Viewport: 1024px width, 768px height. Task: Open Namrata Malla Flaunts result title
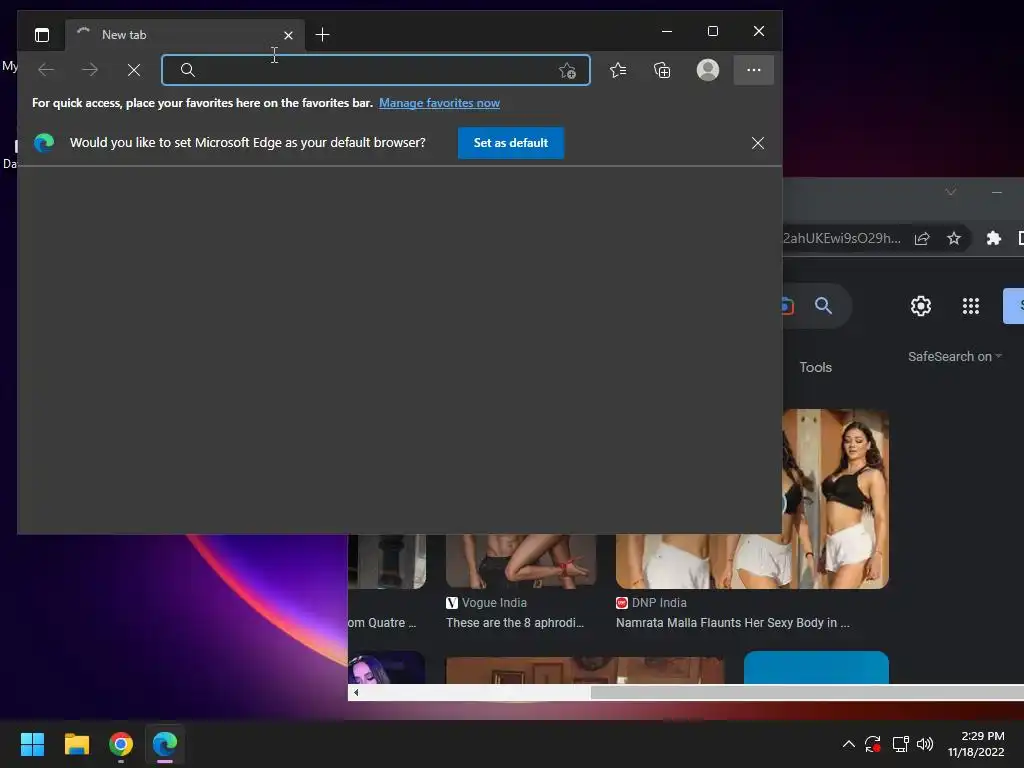coord(733,623)
